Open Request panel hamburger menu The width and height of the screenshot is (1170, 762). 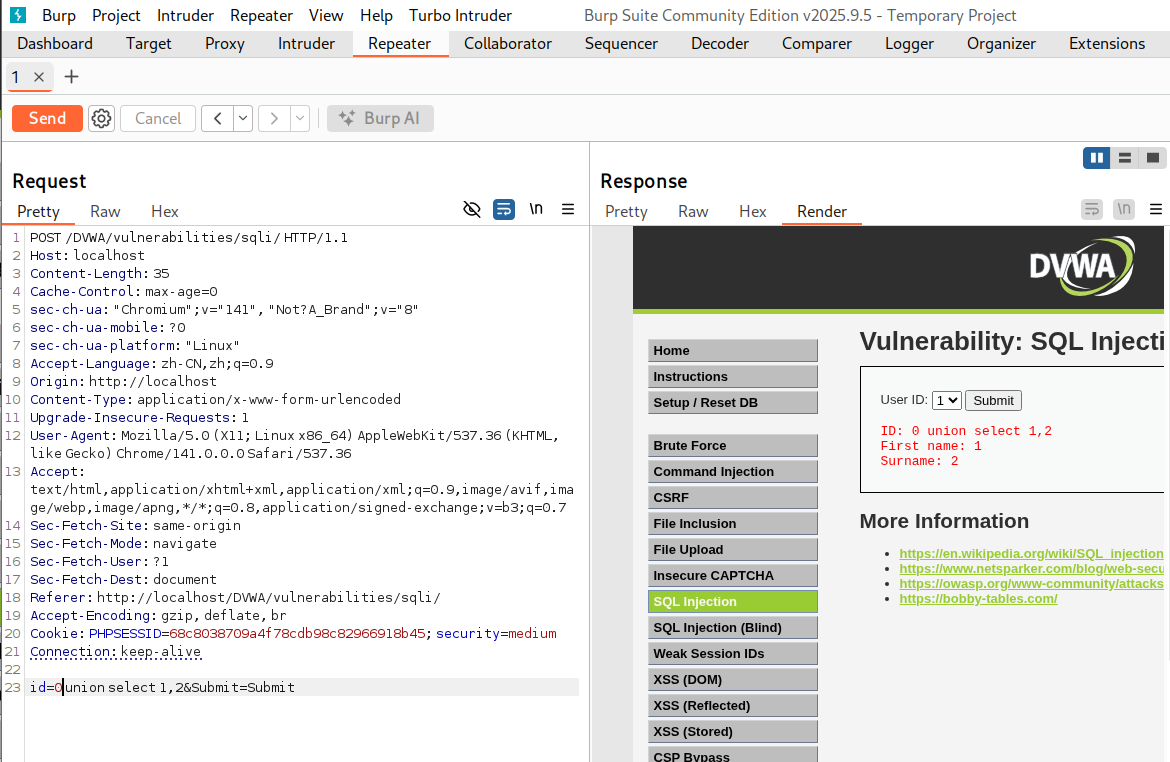coord(568,209)
